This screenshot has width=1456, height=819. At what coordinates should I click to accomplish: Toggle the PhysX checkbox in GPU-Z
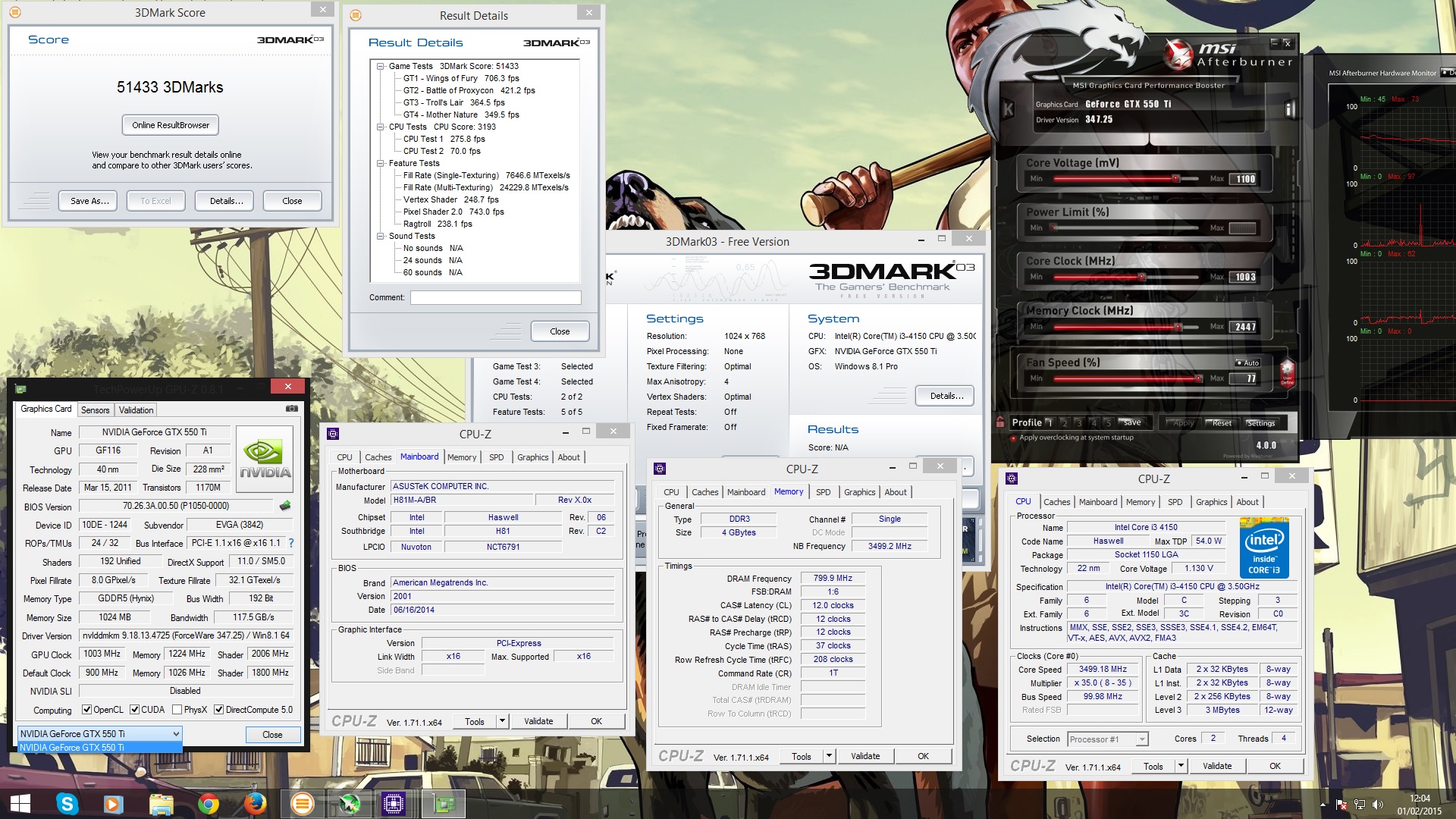tap(177, 710)
